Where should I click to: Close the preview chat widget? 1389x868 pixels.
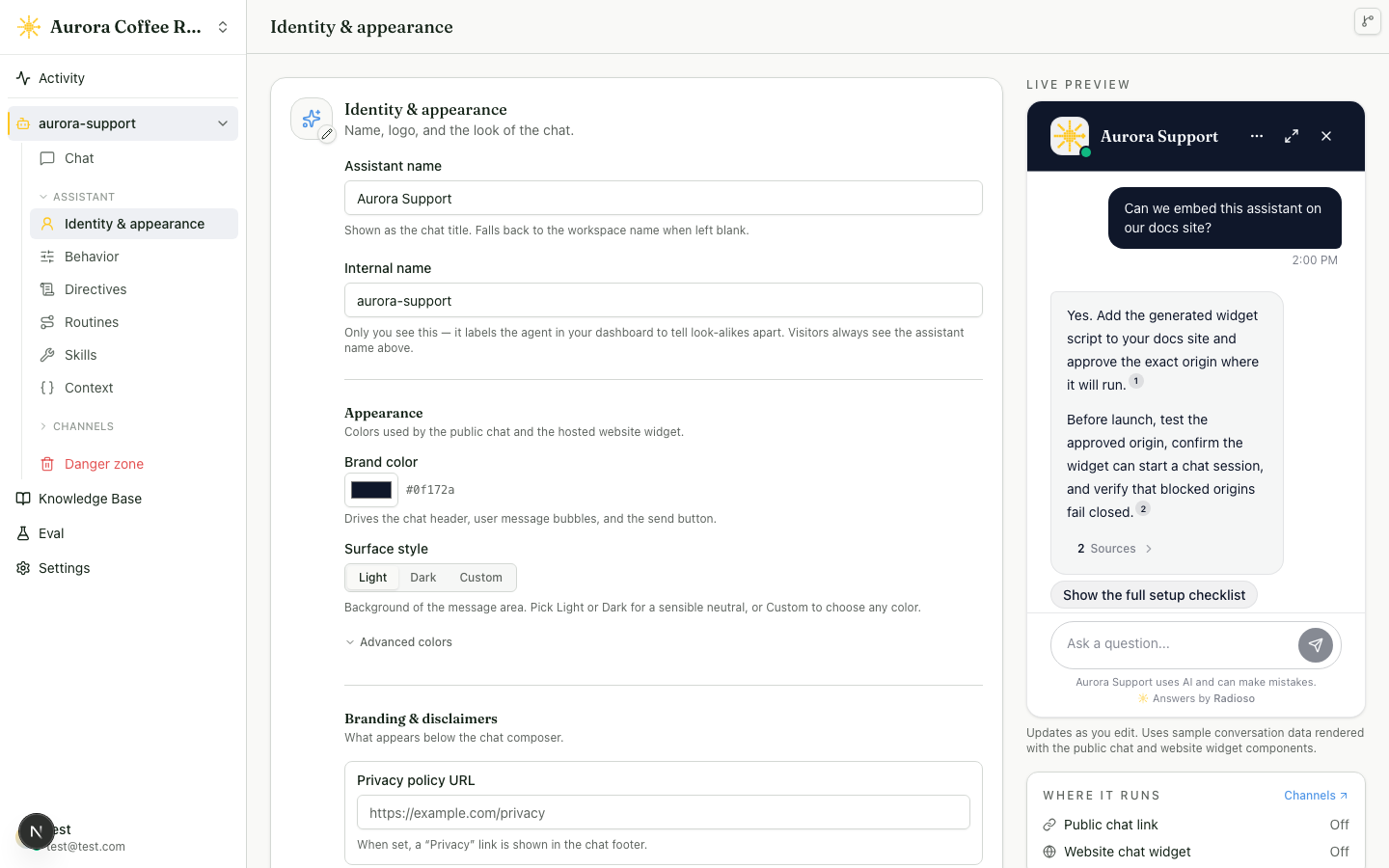click(1326, 136)
